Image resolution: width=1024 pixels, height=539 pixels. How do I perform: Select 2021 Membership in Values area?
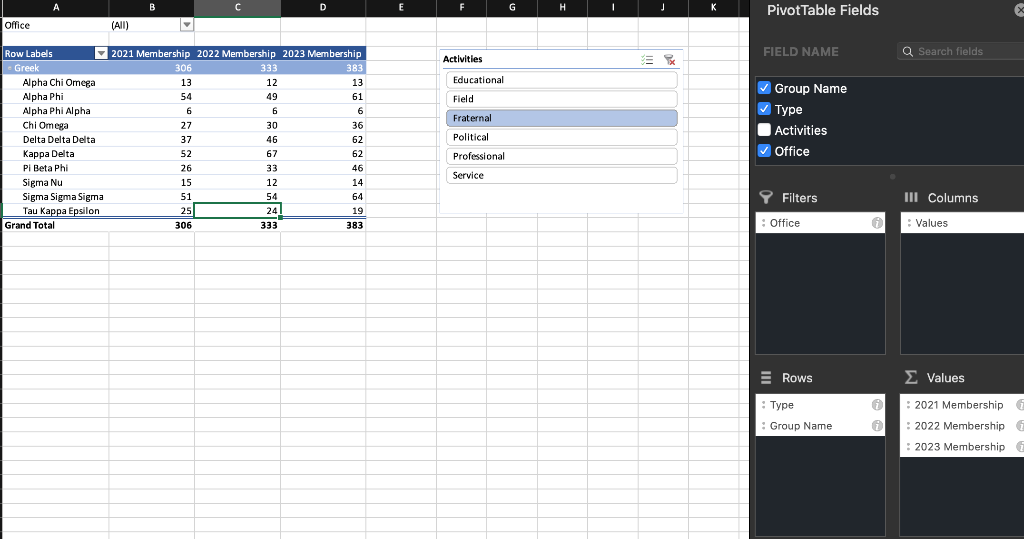click(x=962, y=405)
